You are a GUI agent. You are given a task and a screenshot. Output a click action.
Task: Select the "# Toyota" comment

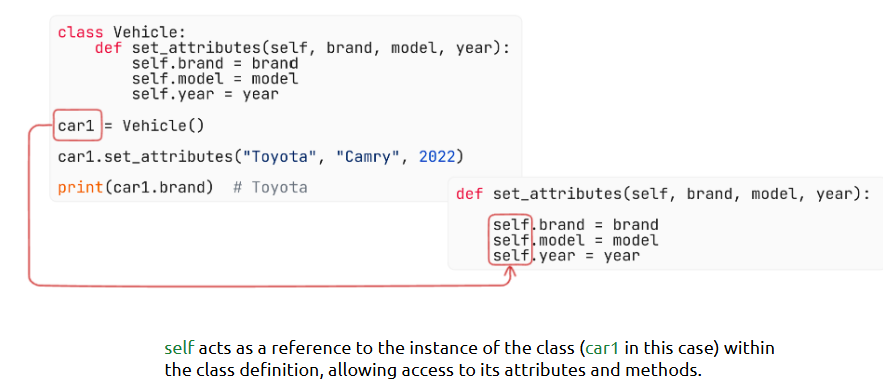point(270,187)
